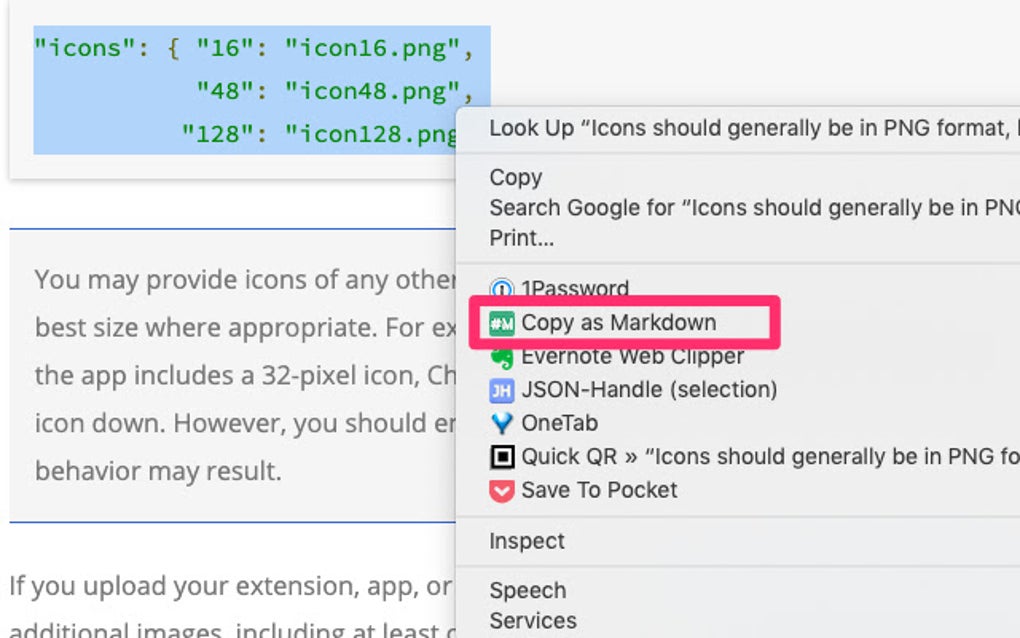Click the blue OneTab funnel icon
The image size is (1020, 638).
point(504,422)
